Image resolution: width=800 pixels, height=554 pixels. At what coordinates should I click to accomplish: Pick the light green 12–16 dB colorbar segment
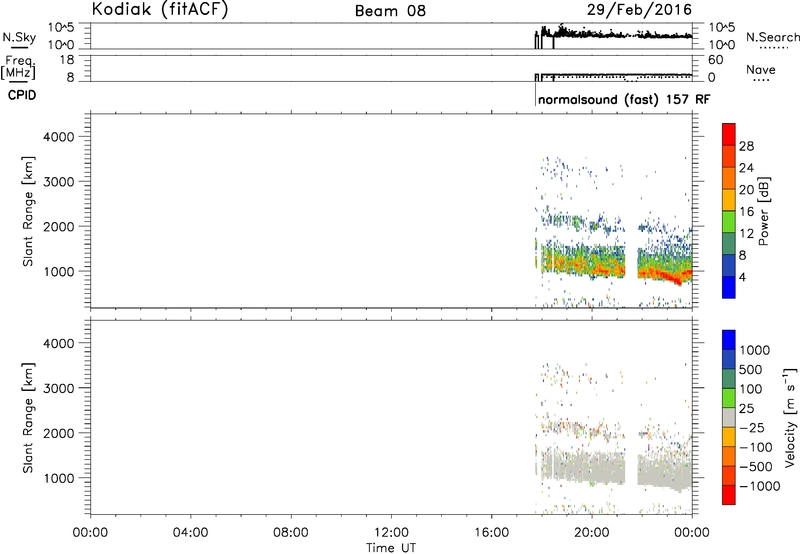(x=729, y=222)
